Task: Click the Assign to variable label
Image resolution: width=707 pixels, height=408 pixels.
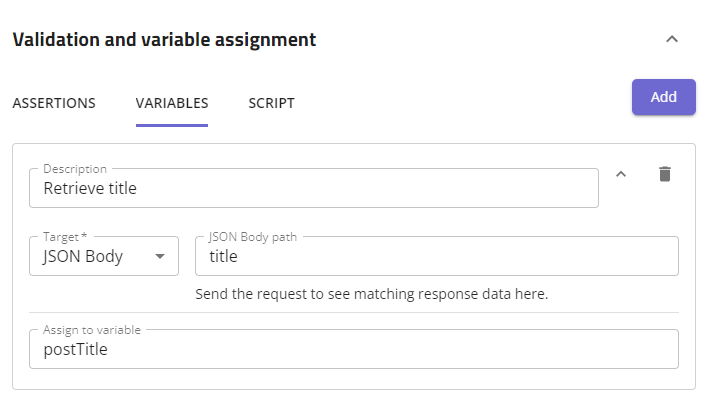Action: click(92, 330)
